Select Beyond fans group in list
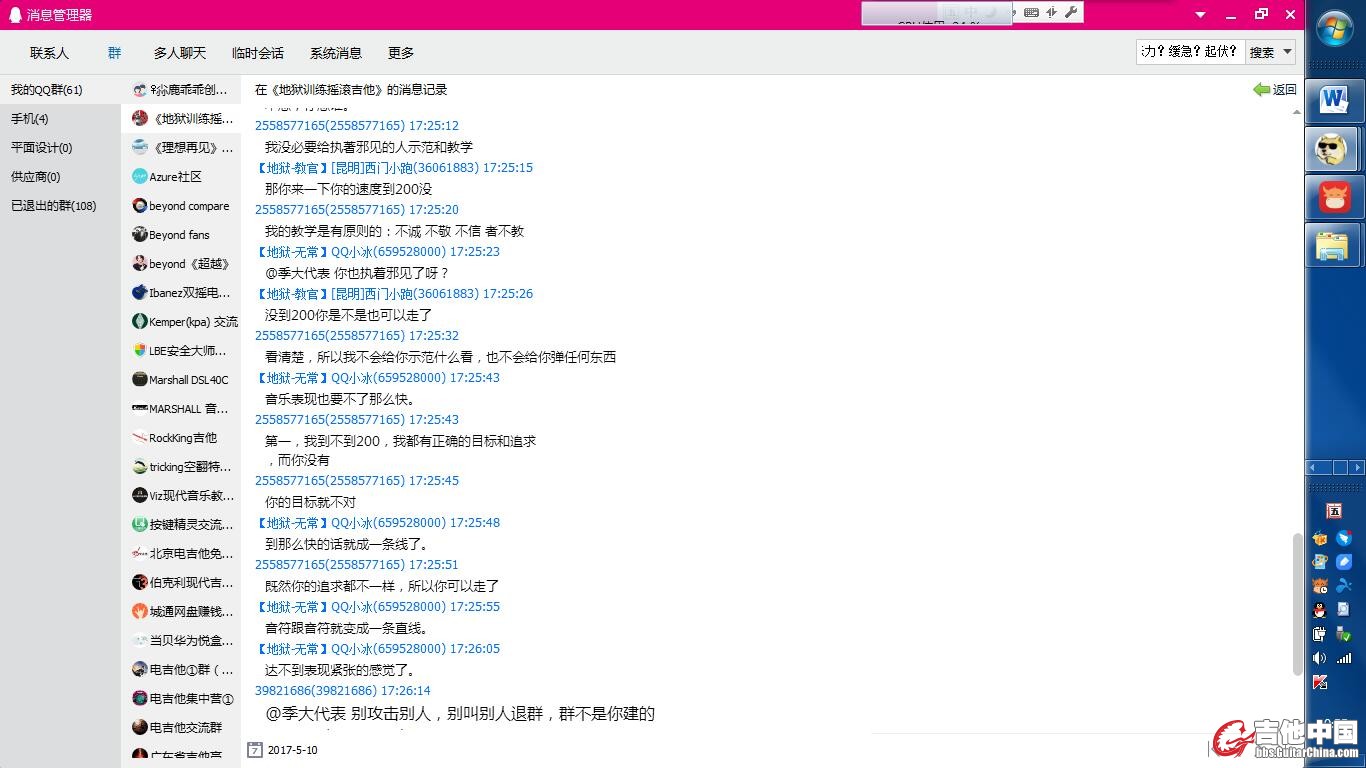Image resolution: width=1366 pixels, height=768 pixels. pos(180,235)
